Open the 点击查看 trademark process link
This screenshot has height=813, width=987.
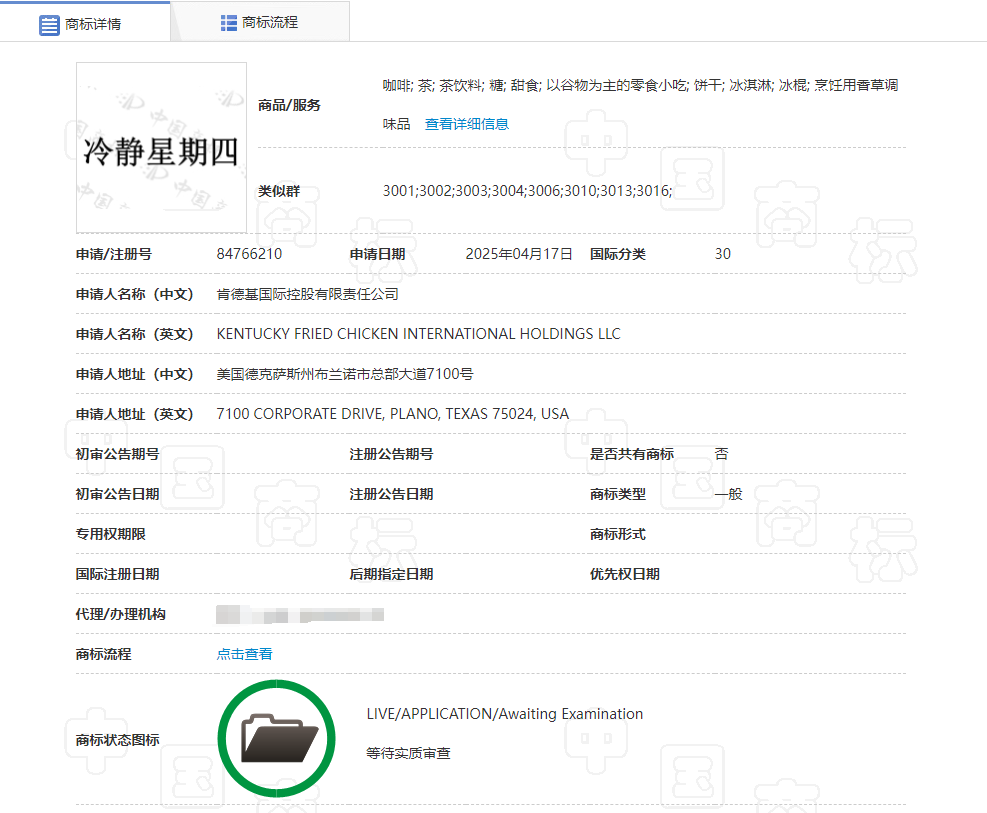pos(244,654)
